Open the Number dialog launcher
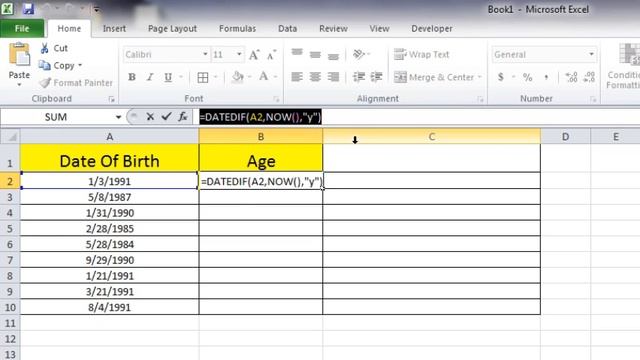640x360 pixels. 593,99
